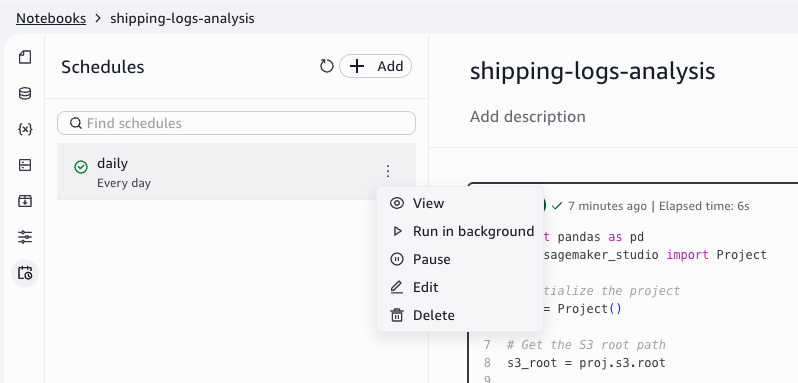Viewport: 798px width, 383px height.
Task: Choose Edit from the context menu
Action: point(460,287)
